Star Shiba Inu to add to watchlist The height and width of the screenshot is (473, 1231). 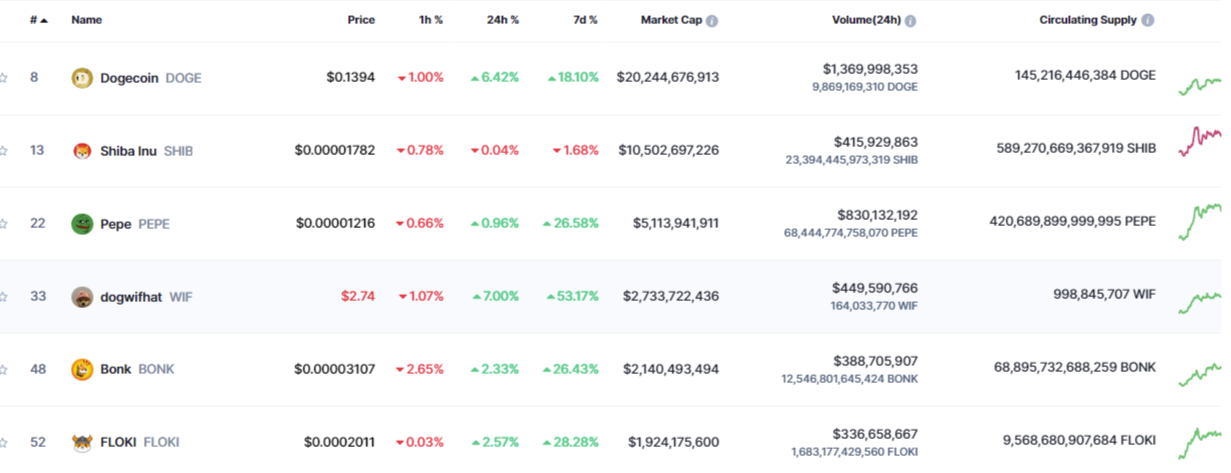pyautogui.click(x=3, y=150)
